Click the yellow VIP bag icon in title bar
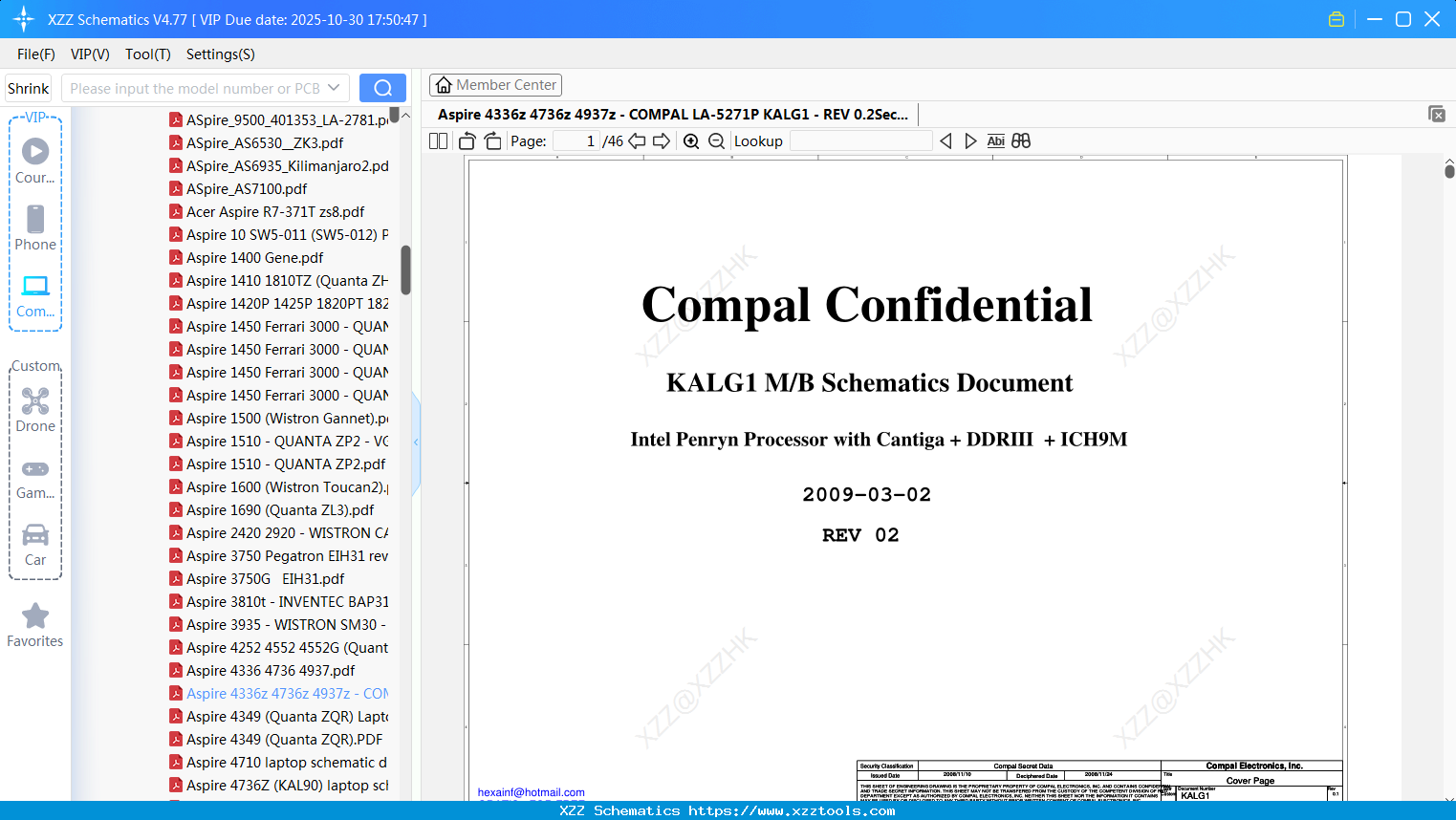Screen dimensions: 1456x820 point(1336,19)
